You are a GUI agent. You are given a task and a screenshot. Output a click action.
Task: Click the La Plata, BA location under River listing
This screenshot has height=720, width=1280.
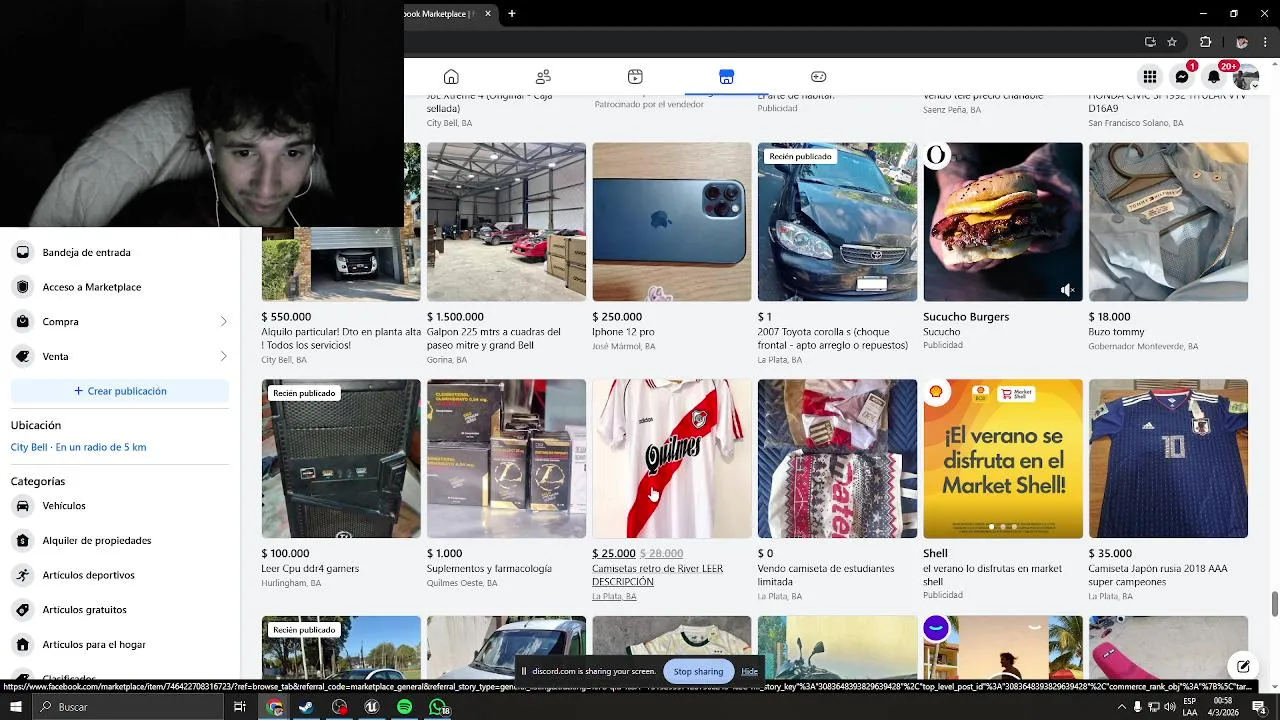tap(614, 597)
